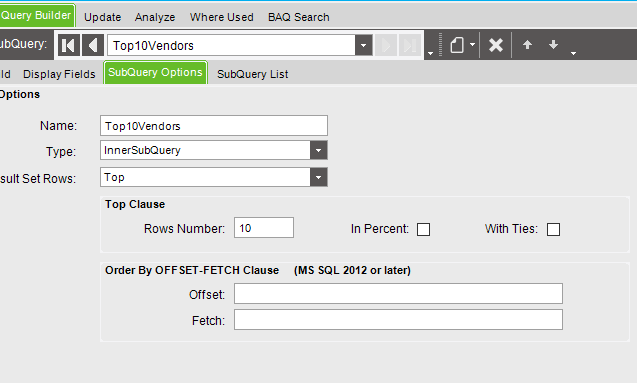
Task: Switch to the SubQuery List tab
Action: 252,74
